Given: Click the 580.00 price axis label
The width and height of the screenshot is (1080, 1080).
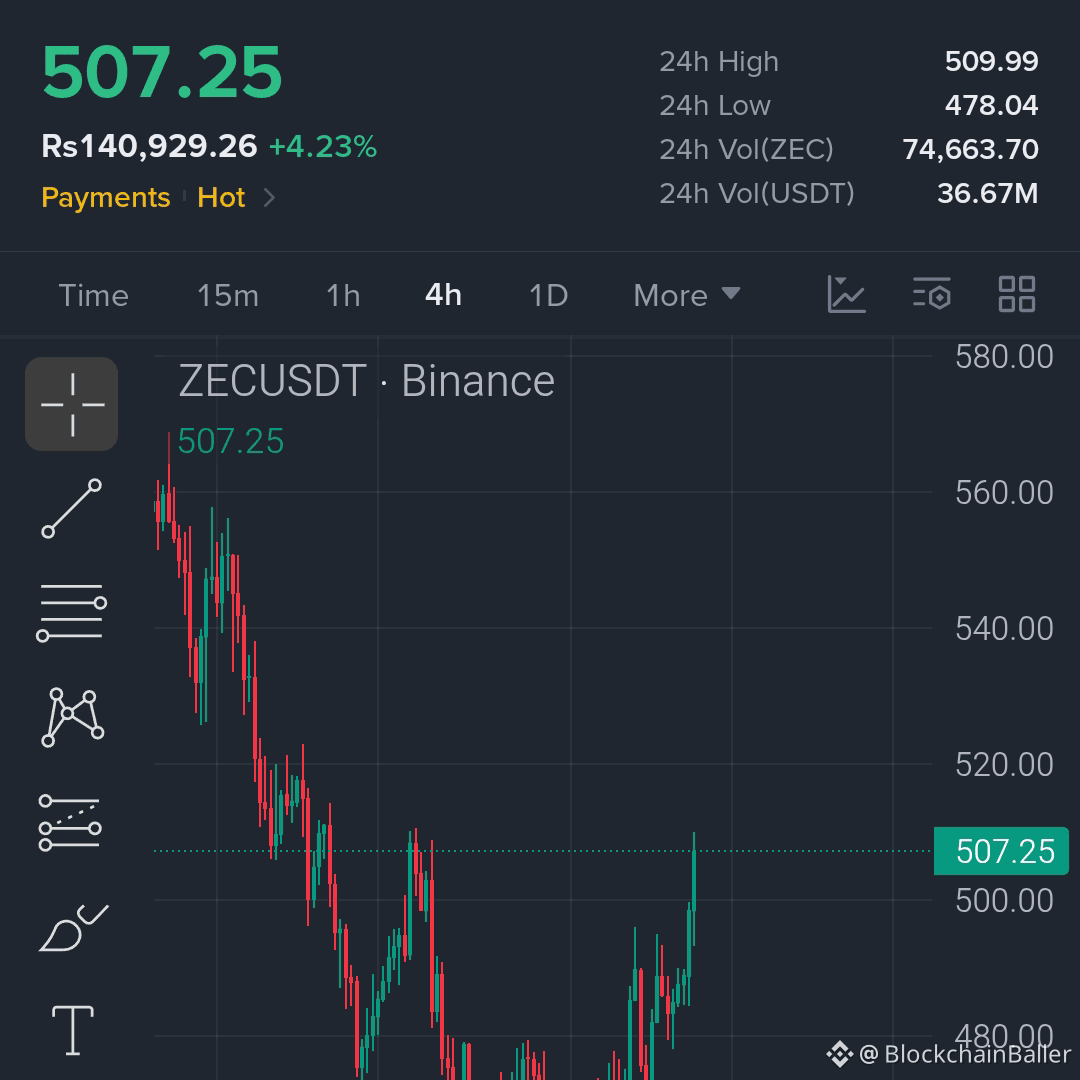Looking at the screenshot, I should coord(1004,357).
